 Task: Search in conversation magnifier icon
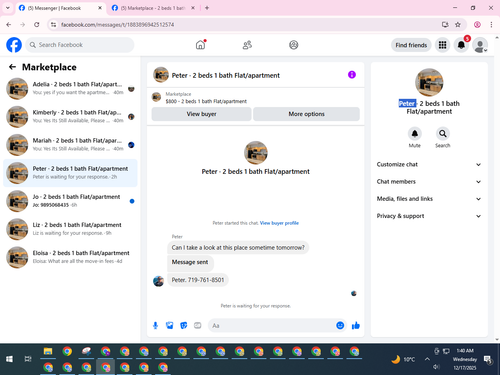[443, 134]
